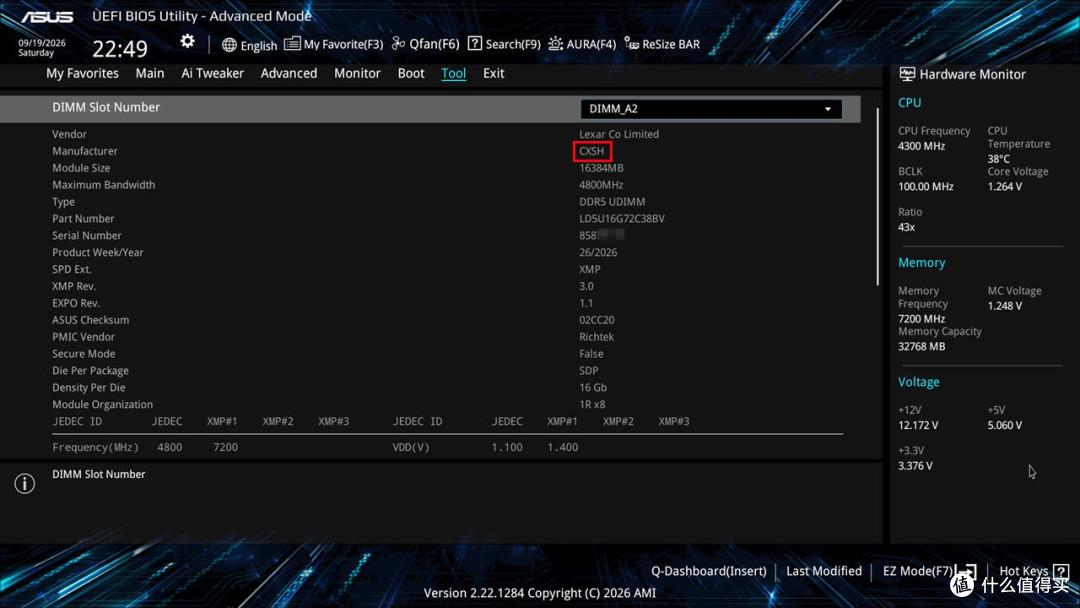Click Secure Mode value False

click(591, 353)
